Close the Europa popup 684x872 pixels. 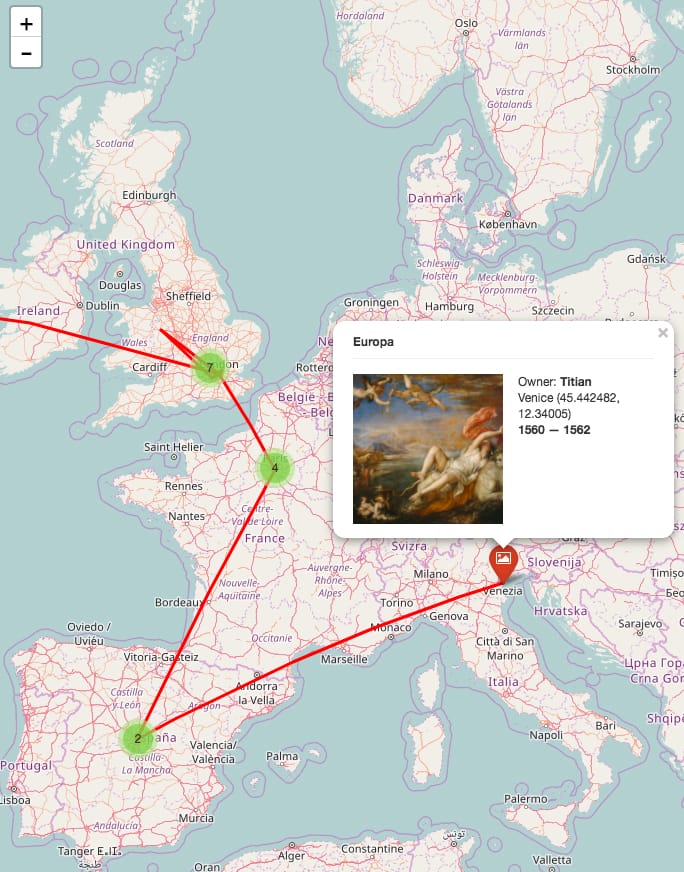(x=662, y=333)
